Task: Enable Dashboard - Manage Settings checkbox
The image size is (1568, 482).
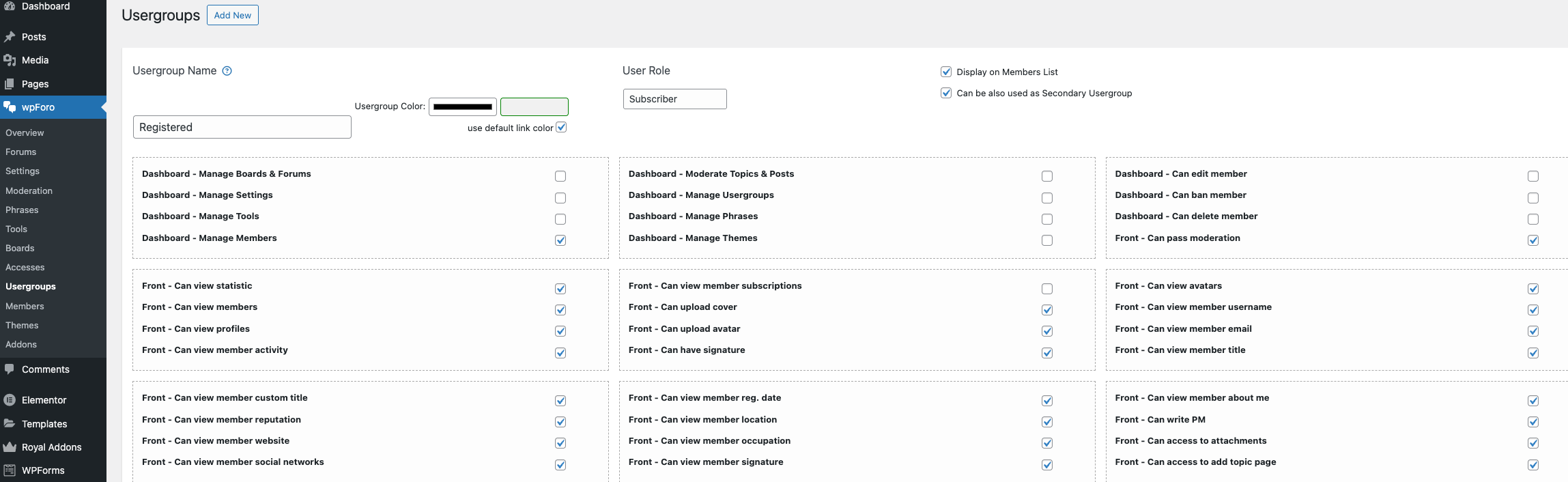Action: pos(560,198)
